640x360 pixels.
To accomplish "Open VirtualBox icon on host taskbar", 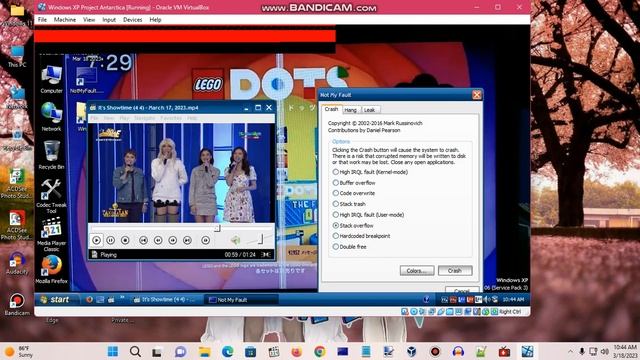I will coord(411,351).
